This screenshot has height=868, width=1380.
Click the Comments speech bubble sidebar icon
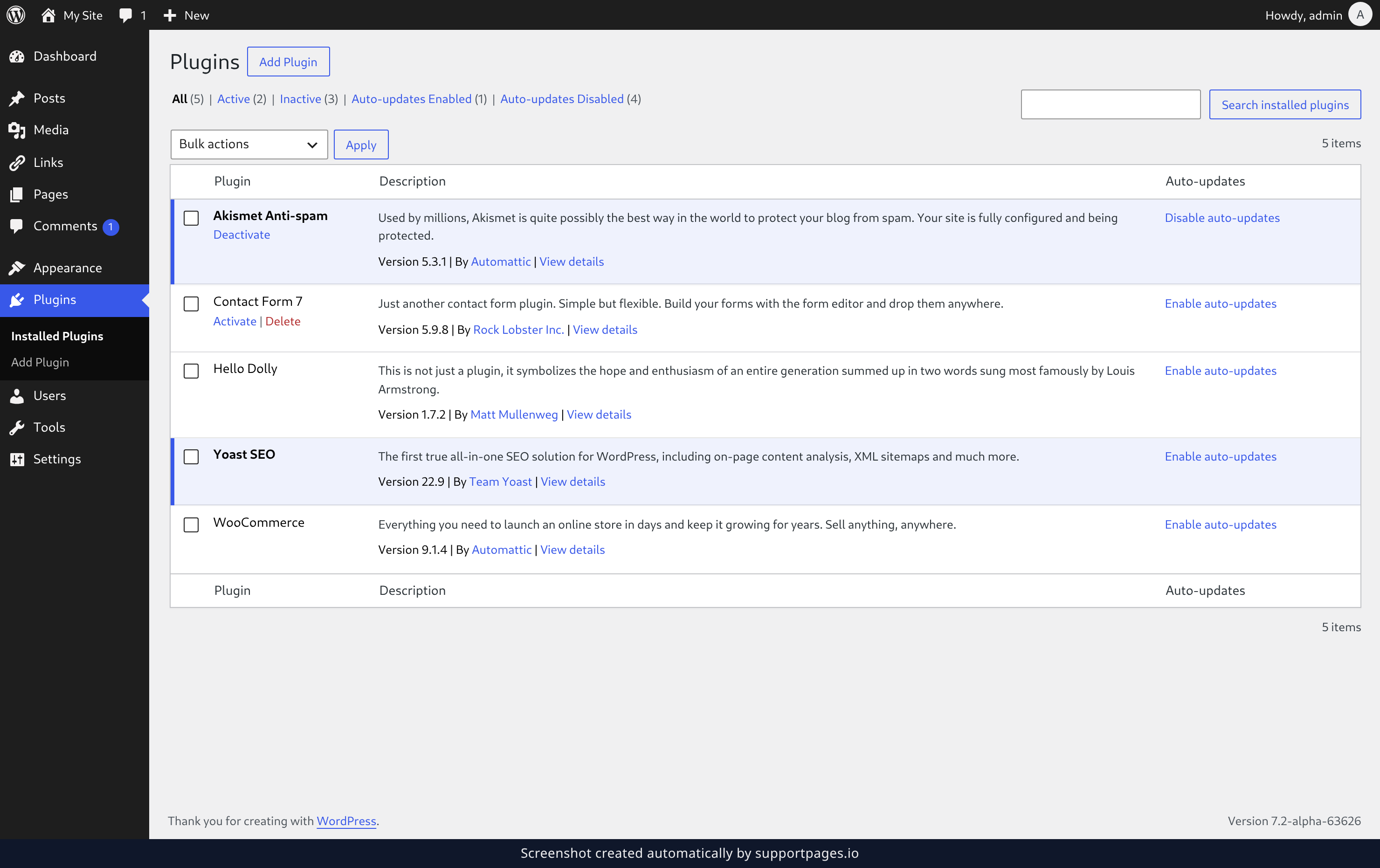click(x=17, y=226)
